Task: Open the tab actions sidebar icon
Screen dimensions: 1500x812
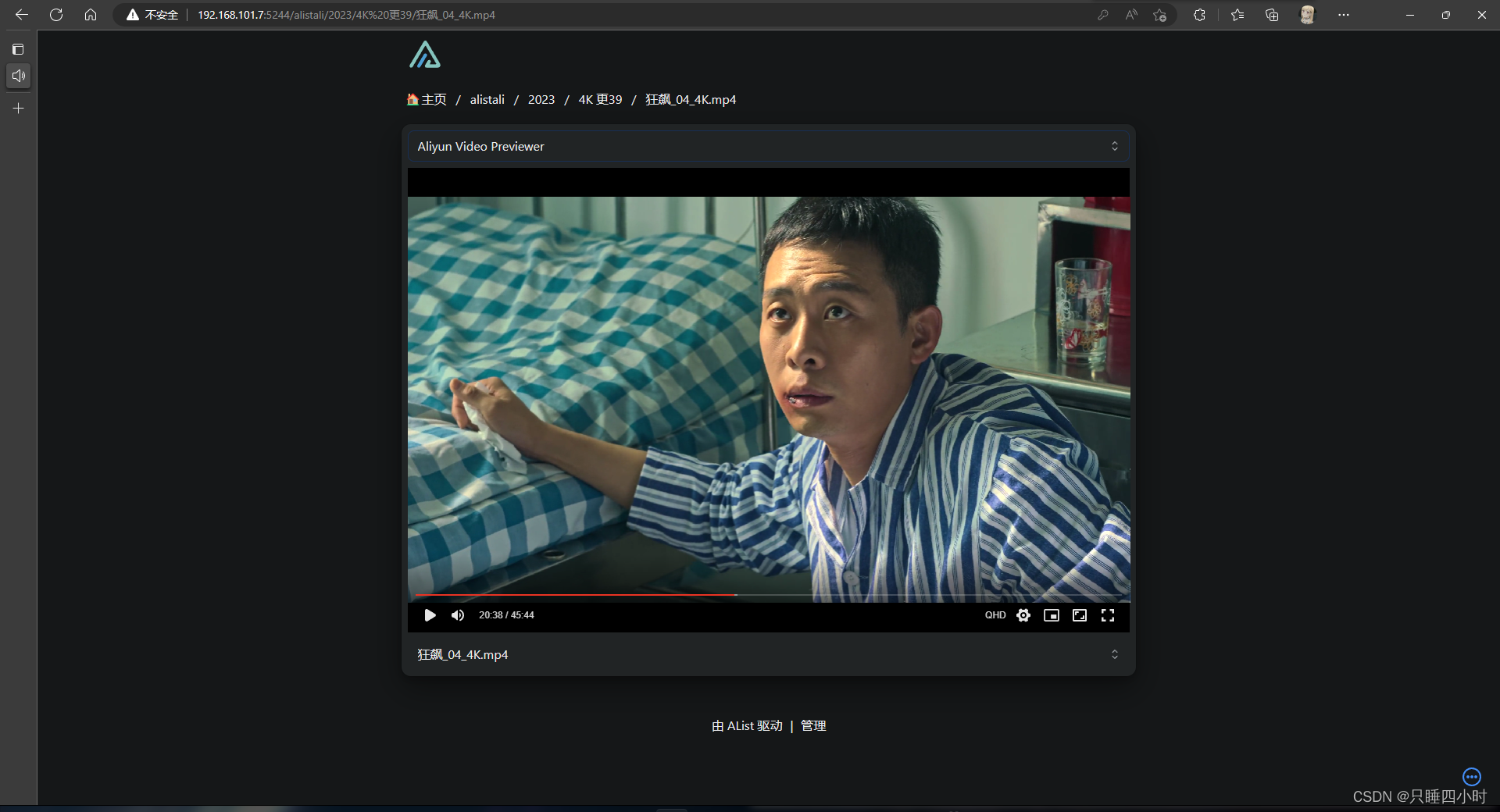Action: [x=18, y=49]
